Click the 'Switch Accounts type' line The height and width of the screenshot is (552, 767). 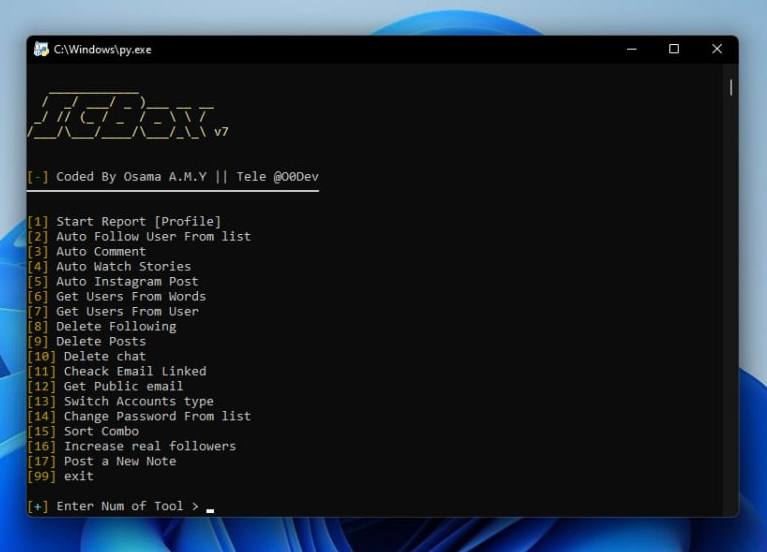click(120, 401)
